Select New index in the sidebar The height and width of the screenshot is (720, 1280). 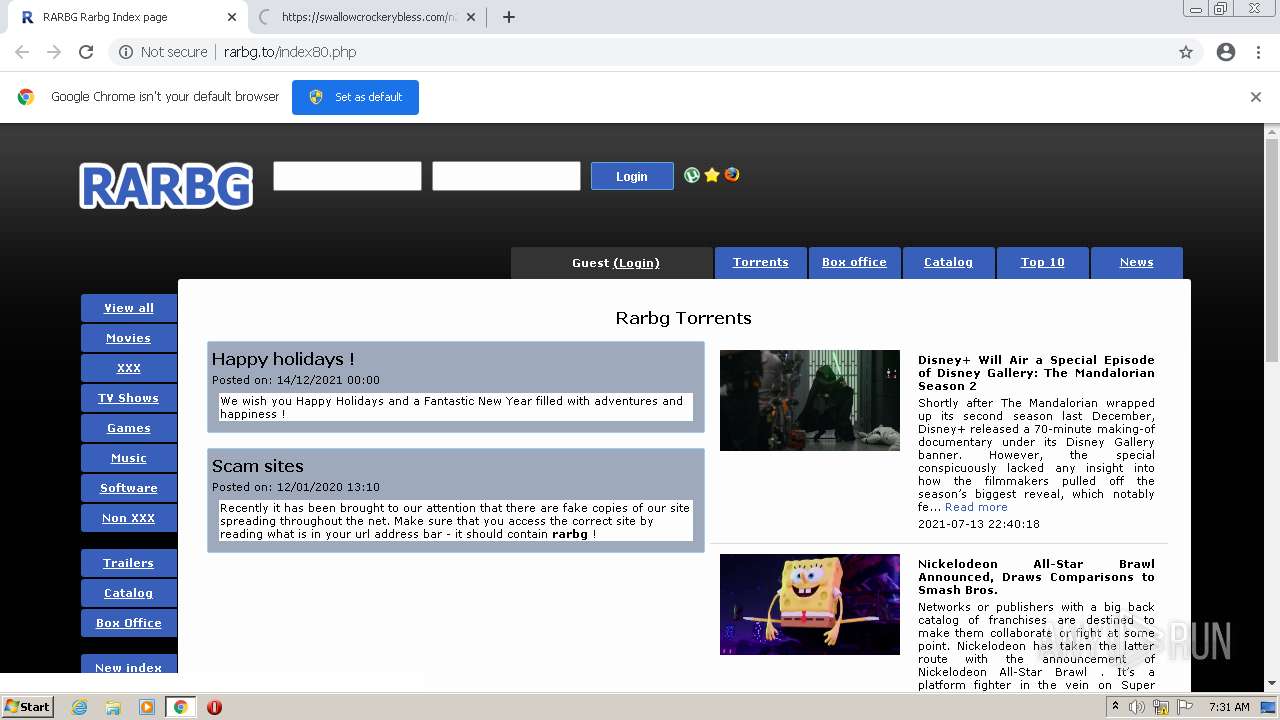click(129, 664)
